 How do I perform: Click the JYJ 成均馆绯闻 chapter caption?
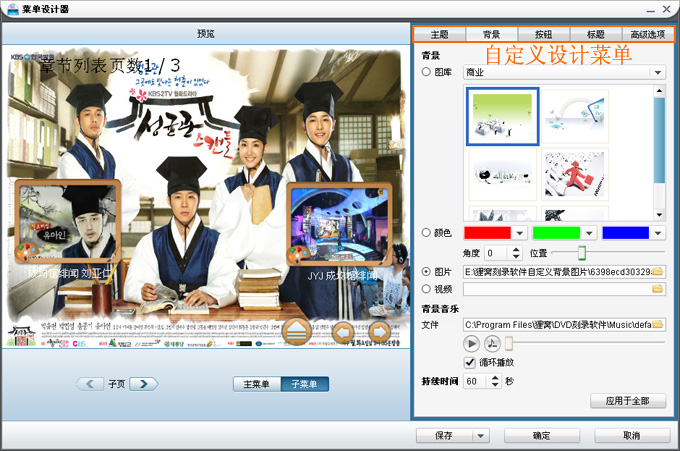pos(343,275)
